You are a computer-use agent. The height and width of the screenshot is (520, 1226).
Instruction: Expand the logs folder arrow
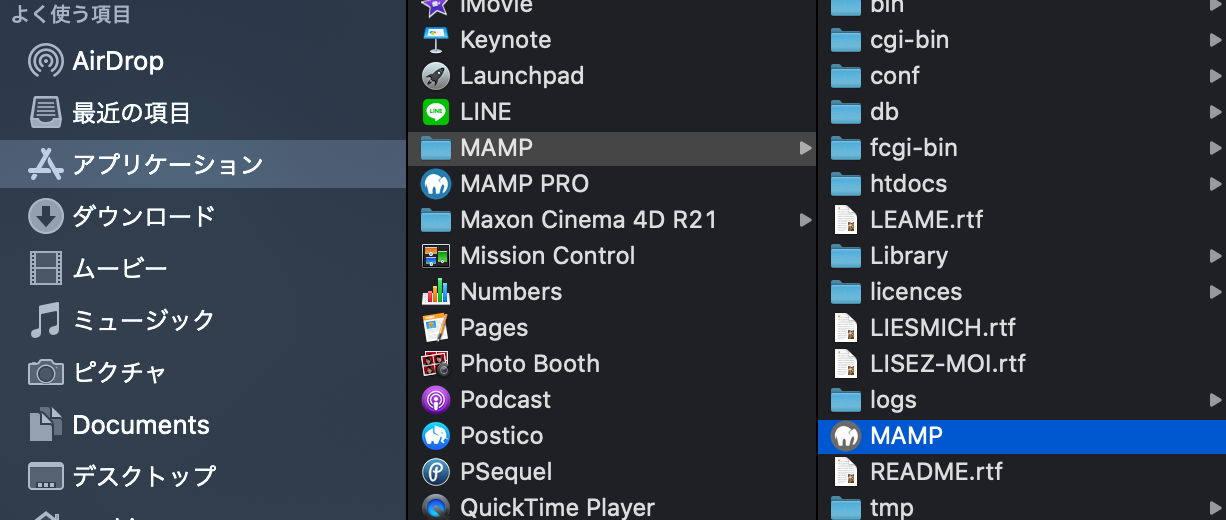[x=1215, y=400]
